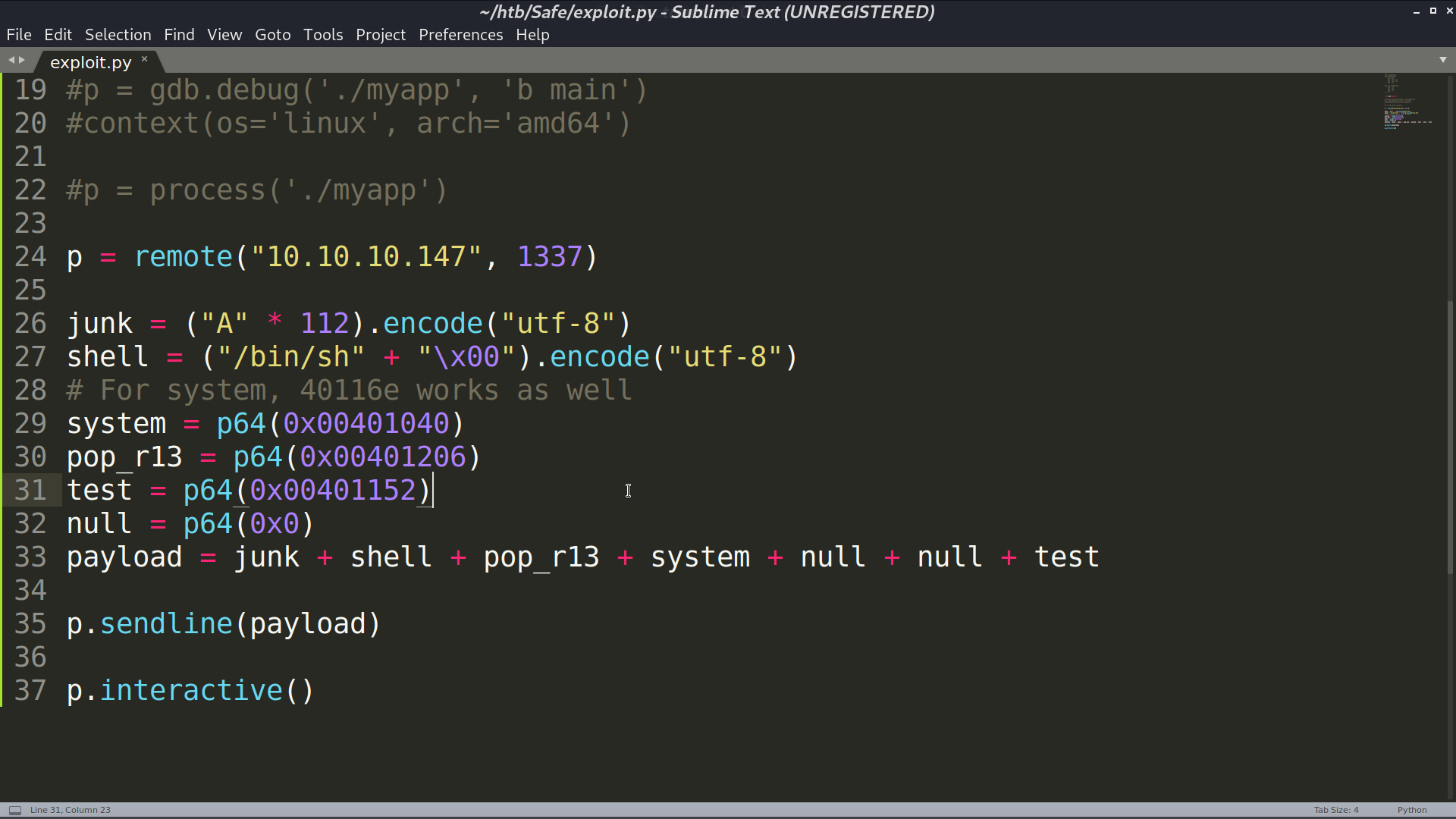Click the payload variable on line 33
The width and height of the screenshot is (1456, 819).
click(x=124, y=557)
